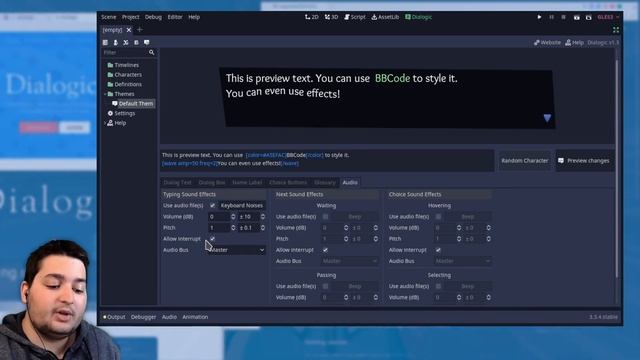Enable Waiting Use audio file(s) checkbox
This screenshot has height=360, width=640.
(x=325, y=216)
